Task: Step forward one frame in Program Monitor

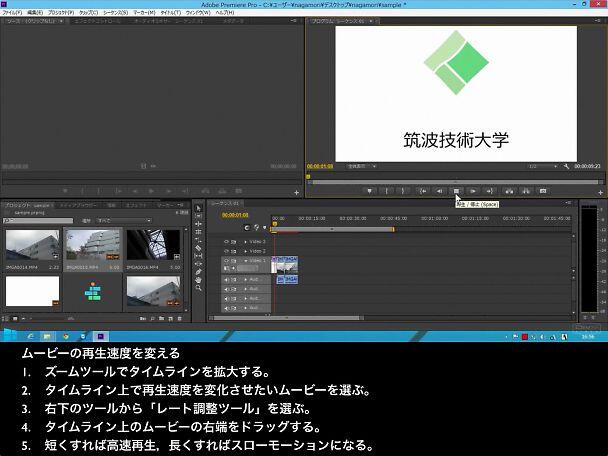Action: click(473, 191)
